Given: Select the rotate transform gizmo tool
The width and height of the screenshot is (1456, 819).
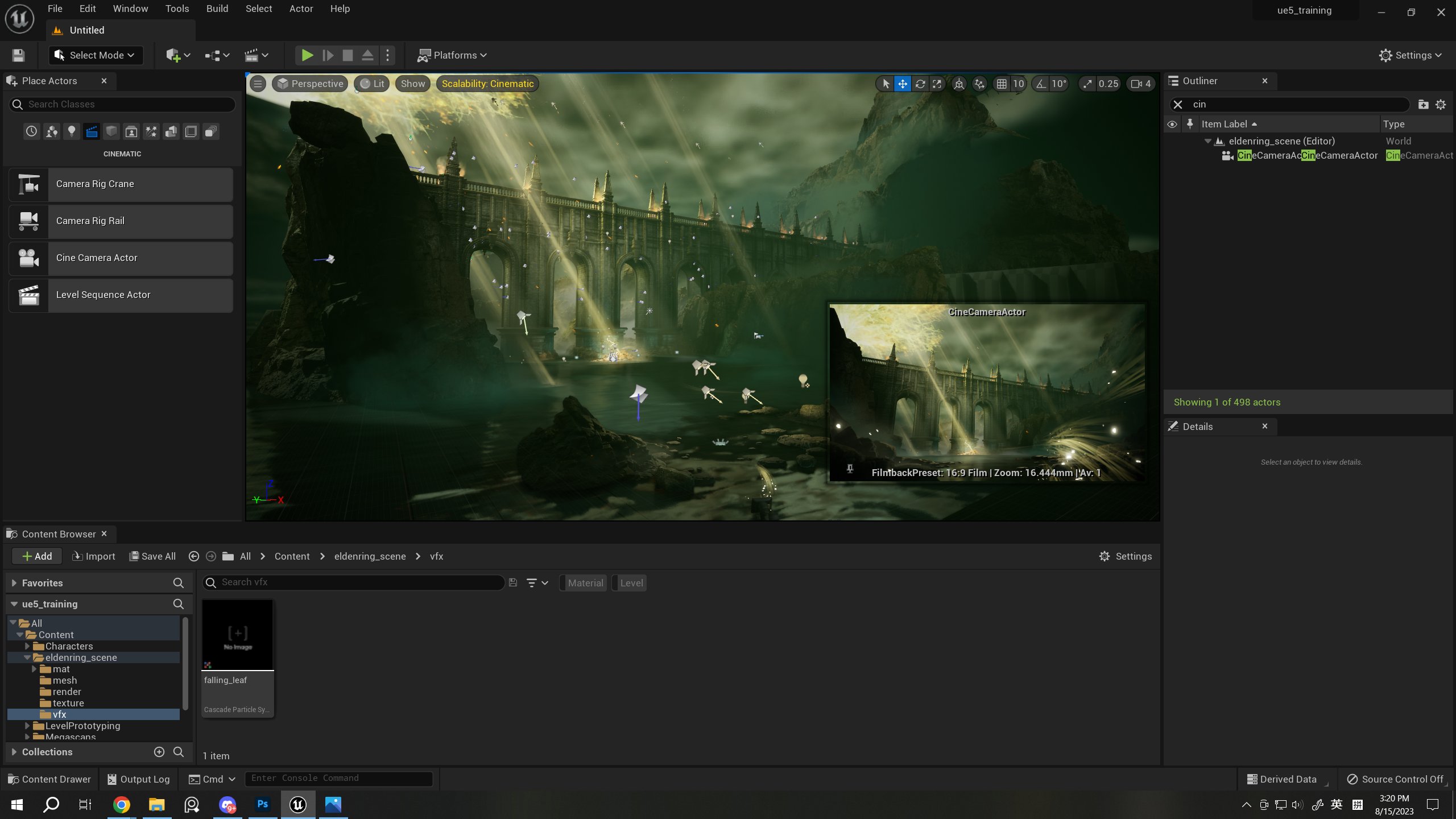Looking at the screenshot, I should [920, 84].
